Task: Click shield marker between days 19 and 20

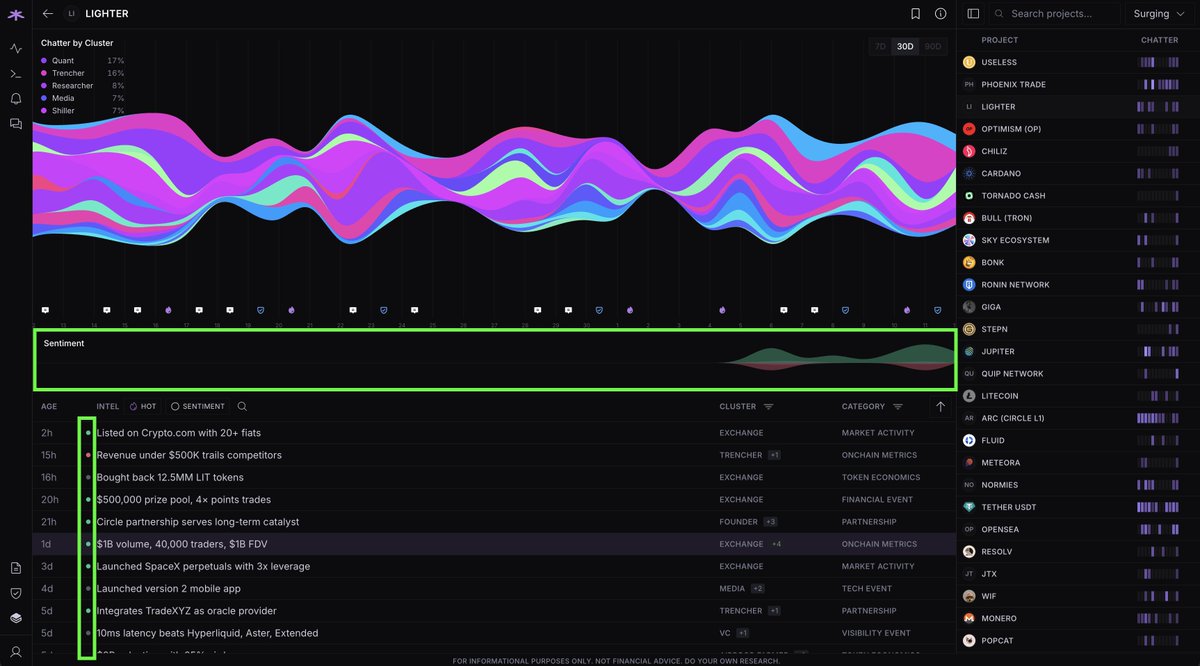Action: tap(261, 310)
